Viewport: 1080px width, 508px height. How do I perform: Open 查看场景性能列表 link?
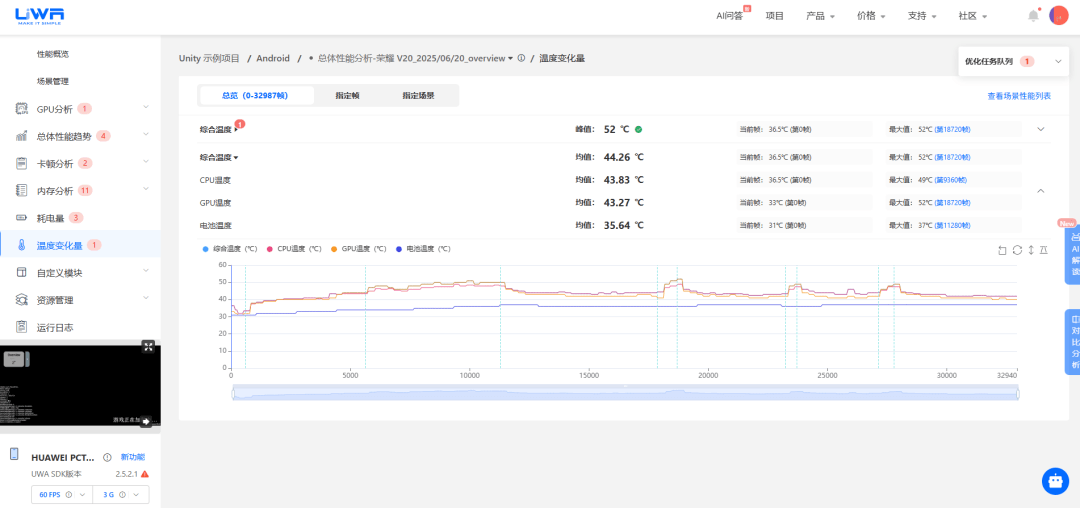pos(1019,96)
